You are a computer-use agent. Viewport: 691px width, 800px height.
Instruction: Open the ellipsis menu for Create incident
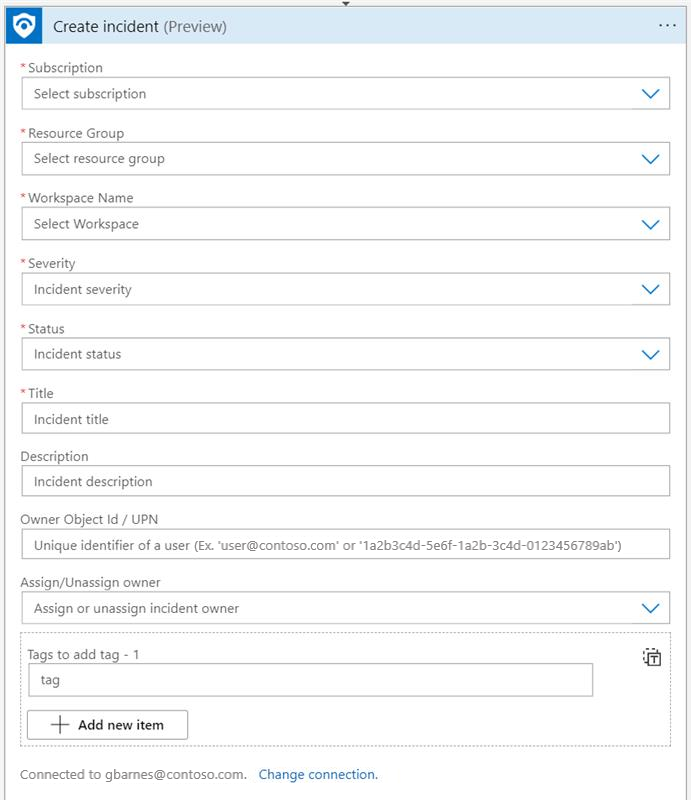coord(667,27)
